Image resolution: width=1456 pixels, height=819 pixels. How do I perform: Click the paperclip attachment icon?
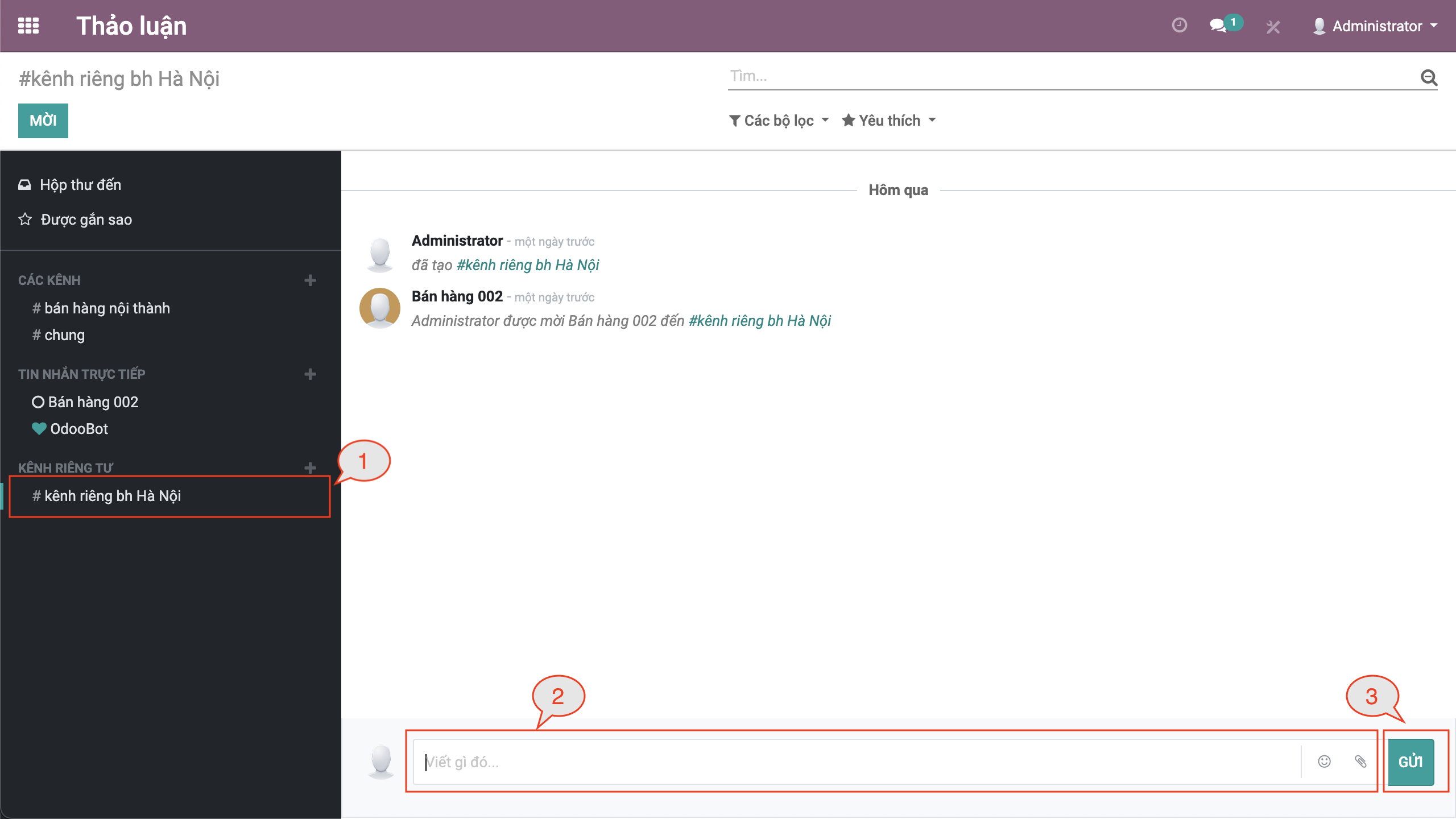tap(1360, 761)
